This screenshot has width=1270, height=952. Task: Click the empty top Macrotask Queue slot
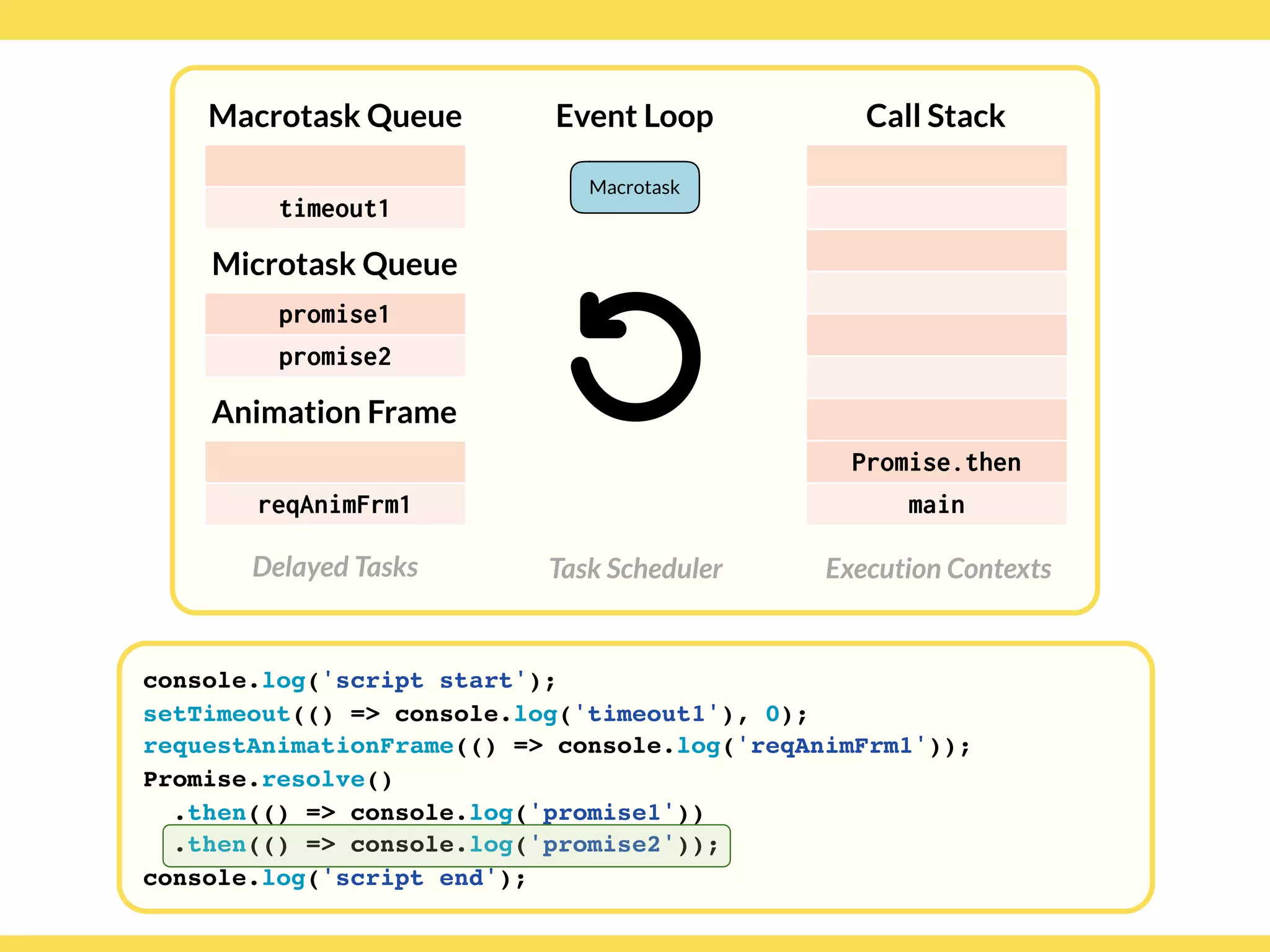(x=335, y=165)
